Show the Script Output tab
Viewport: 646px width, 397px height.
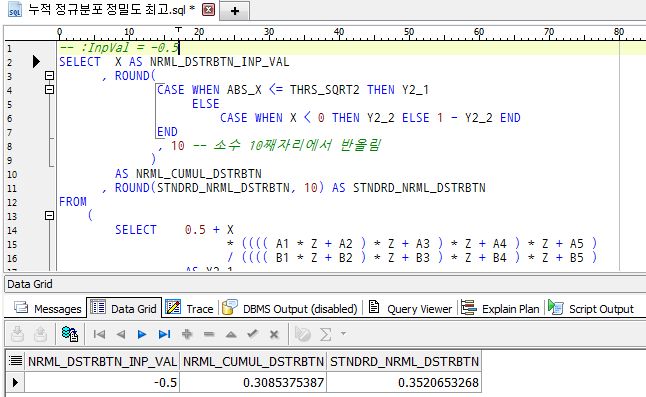(591, 308)
